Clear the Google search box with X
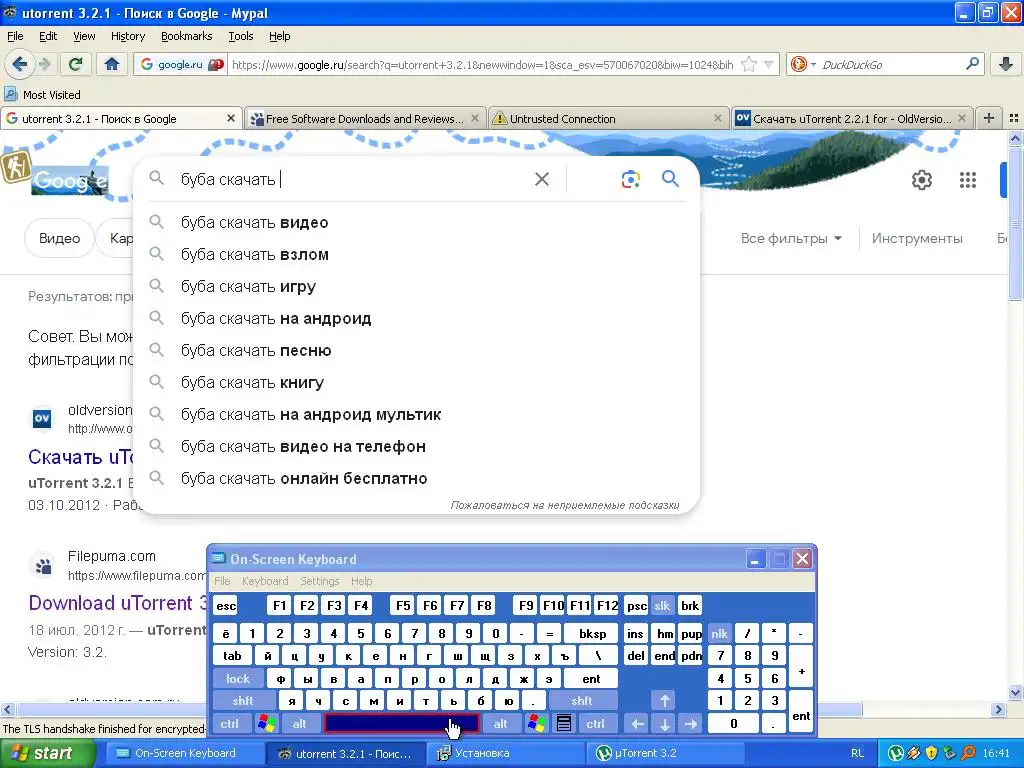 [542, 179]
